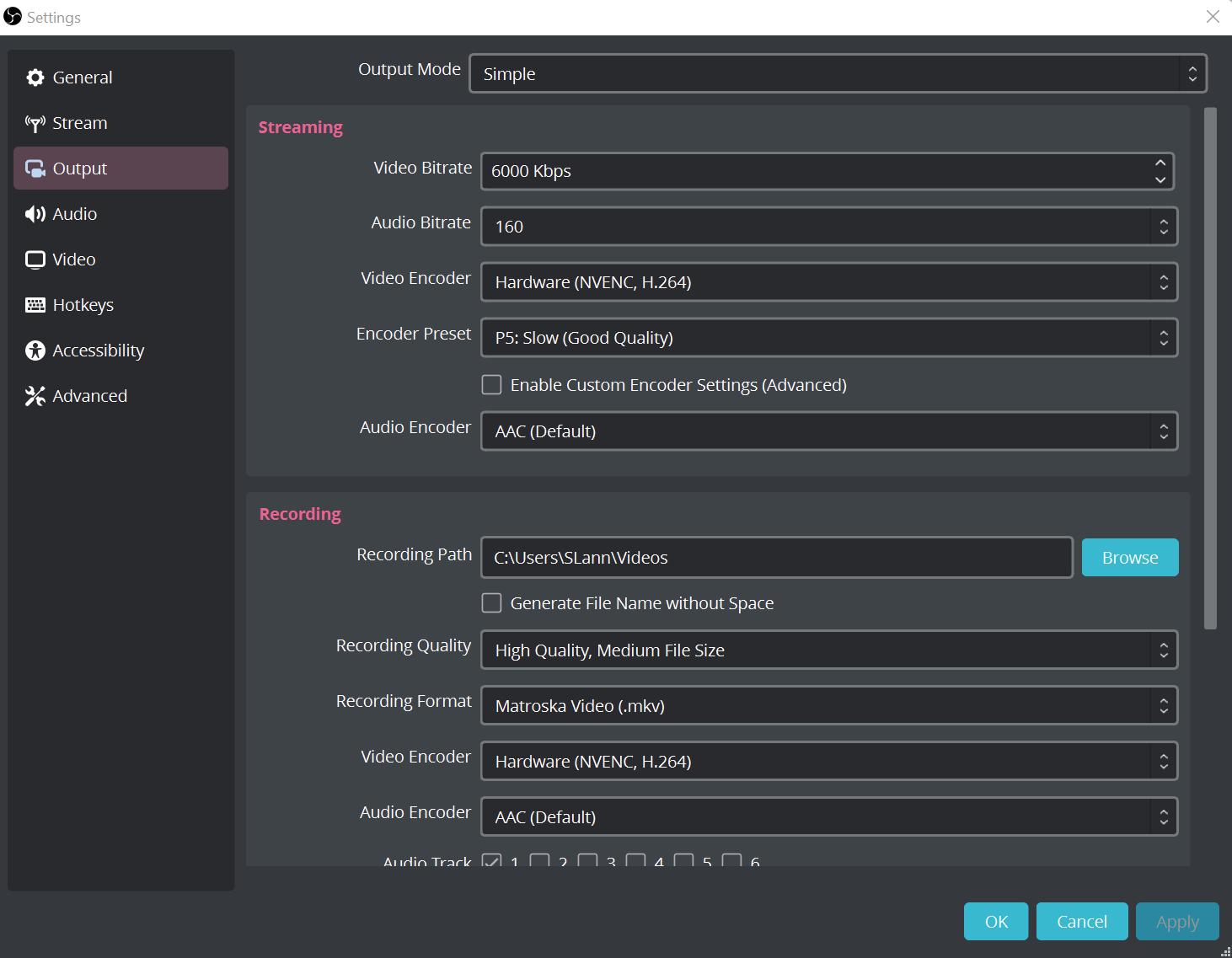Click the OK button

[996, 922]
